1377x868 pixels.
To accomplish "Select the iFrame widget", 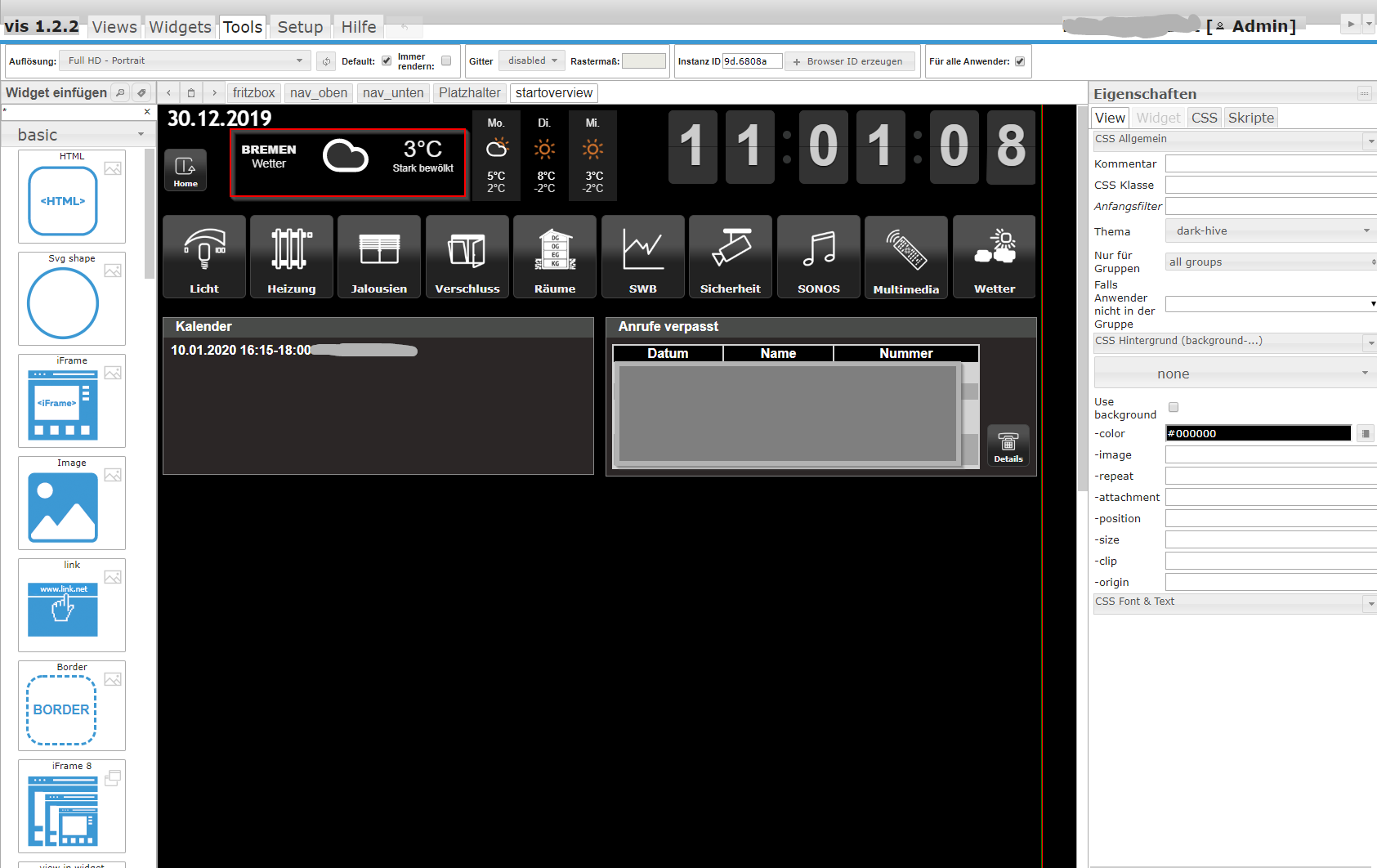I will coord(72,400).
